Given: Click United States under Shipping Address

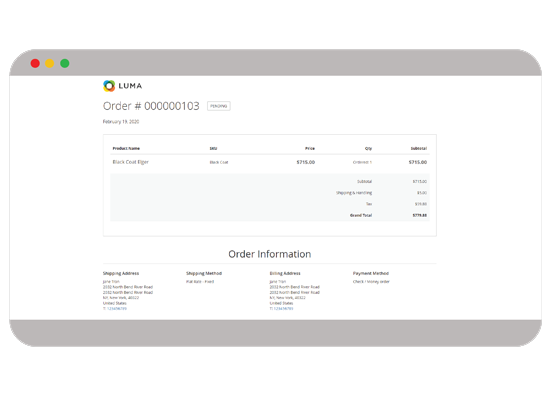Looking at the screenshot, I should click(115, 303).
